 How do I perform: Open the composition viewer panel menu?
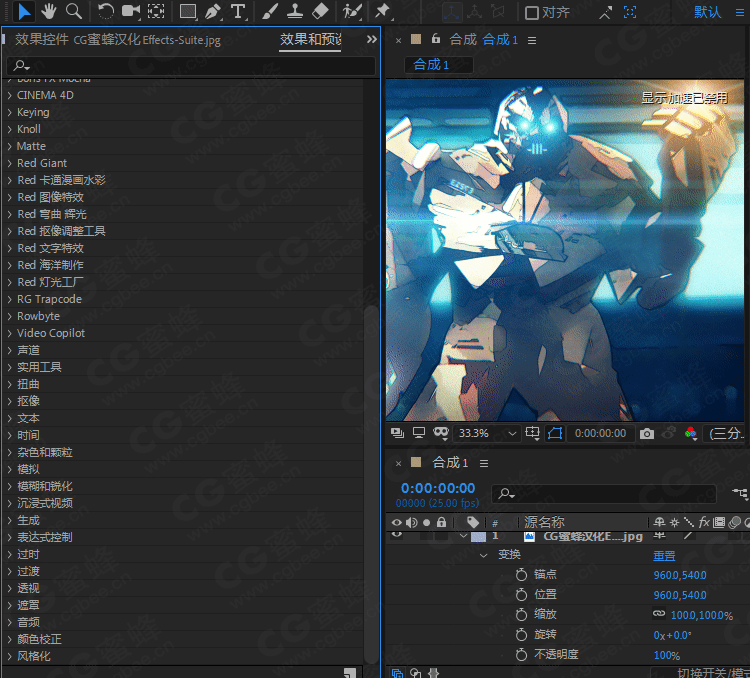click(532, 40)
